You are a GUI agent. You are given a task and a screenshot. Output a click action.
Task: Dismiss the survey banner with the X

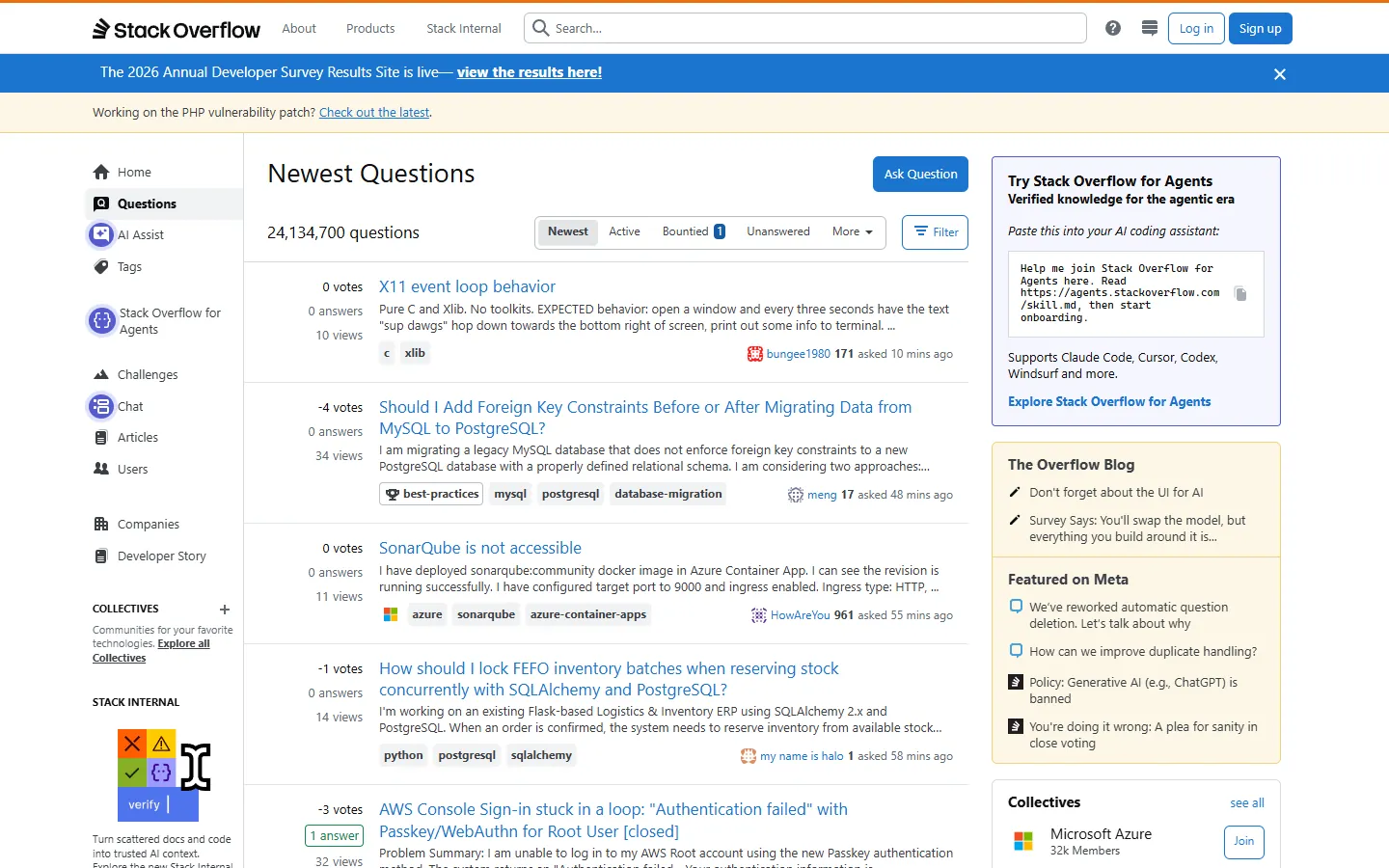1280,74
